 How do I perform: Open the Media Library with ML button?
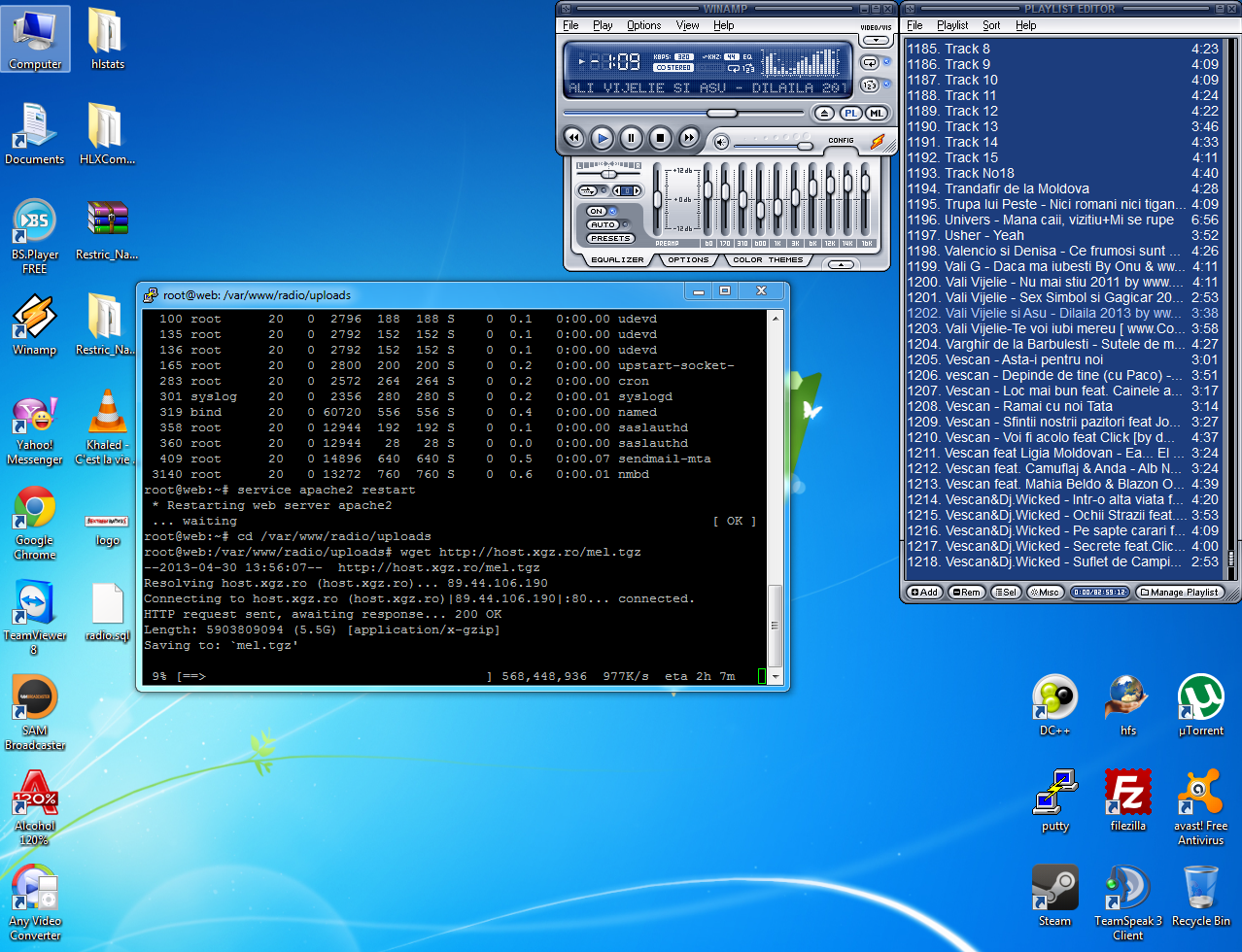point(876,113)
